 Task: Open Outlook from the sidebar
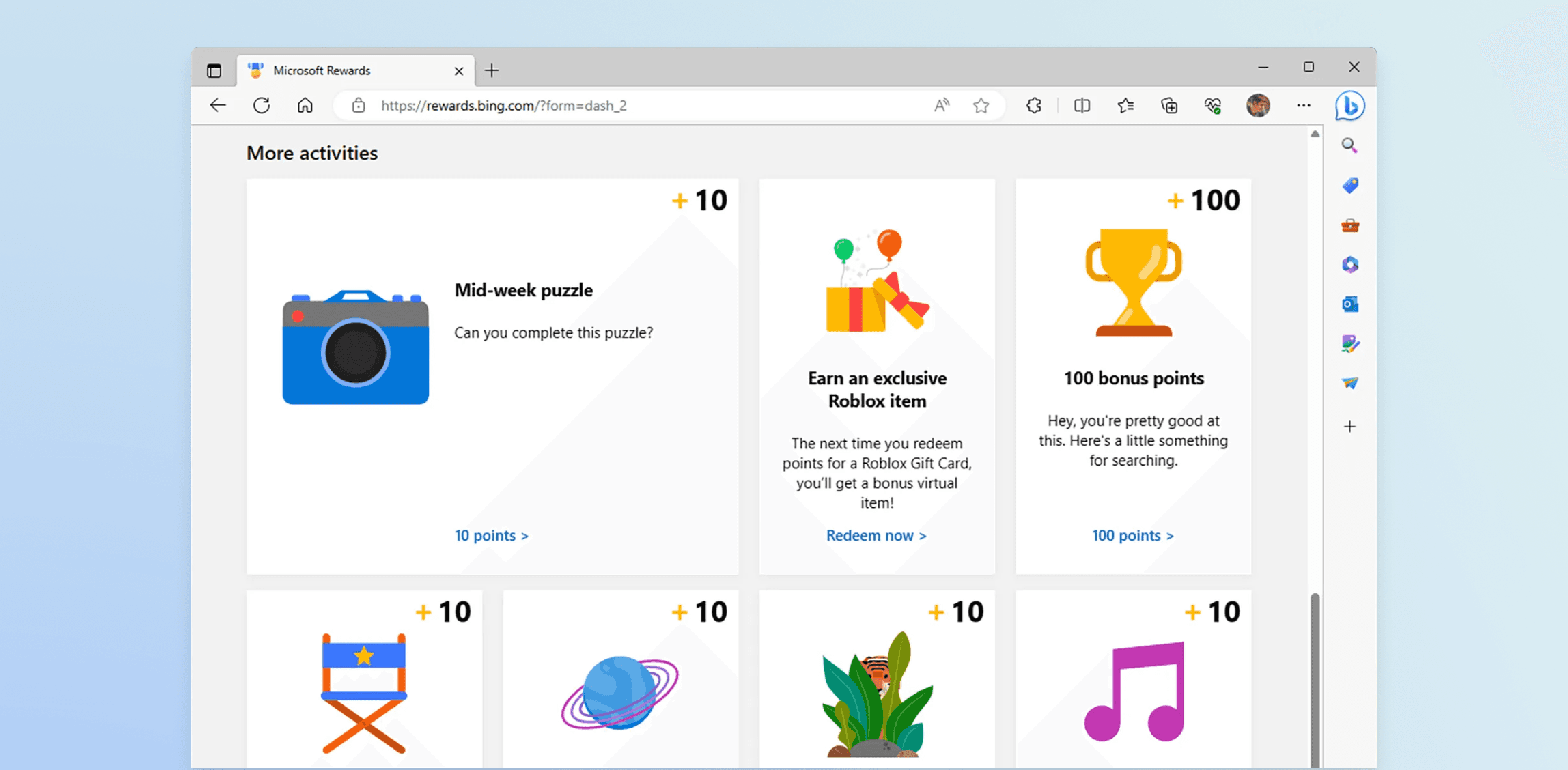1349,304
